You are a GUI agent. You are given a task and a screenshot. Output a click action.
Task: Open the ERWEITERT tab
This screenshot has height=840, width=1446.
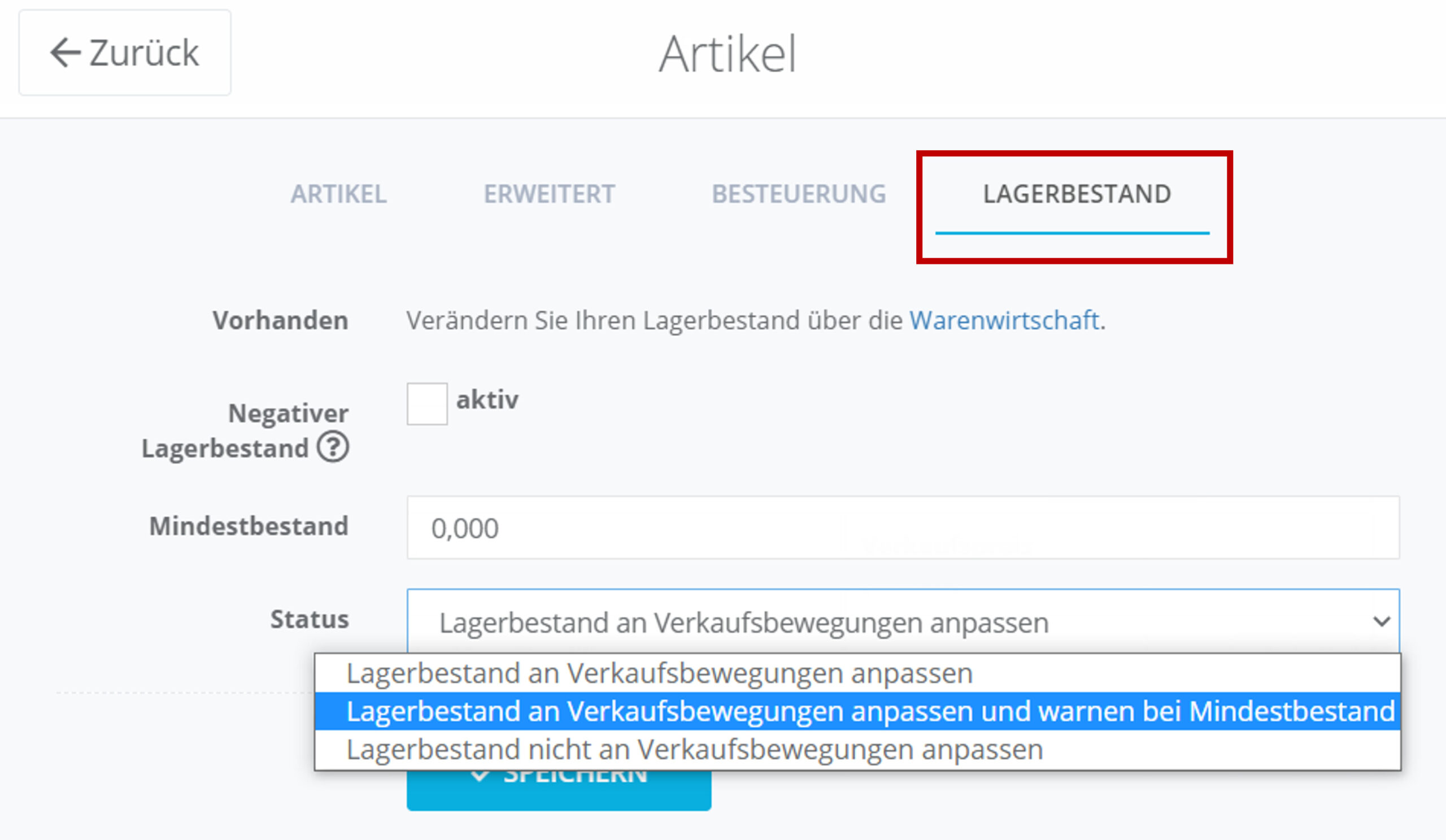point(549,194)
